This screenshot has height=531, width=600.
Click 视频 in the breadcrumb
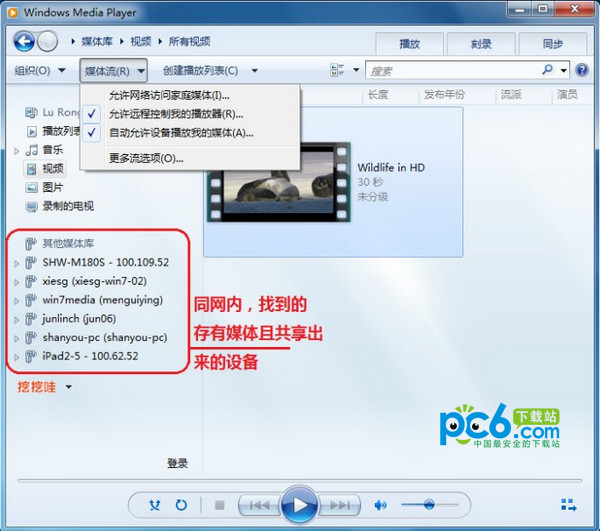[x=141, y=41]
